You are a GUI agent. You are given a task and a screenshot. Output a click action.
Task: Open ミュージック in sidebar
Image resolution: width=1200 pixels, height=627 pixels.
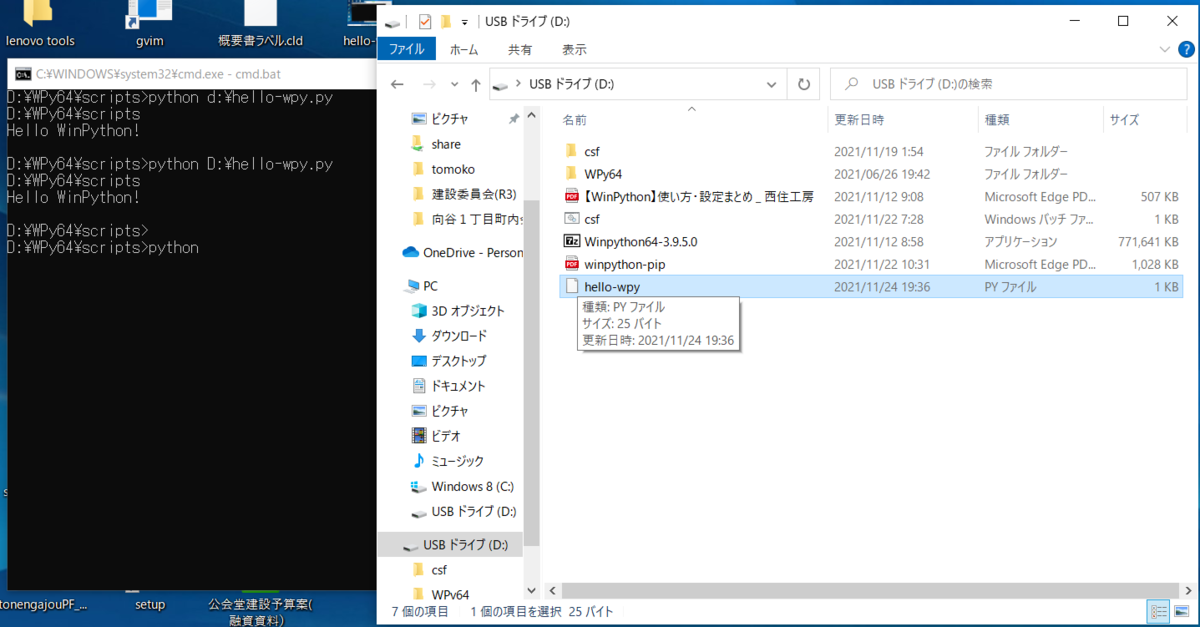[458, 460]
